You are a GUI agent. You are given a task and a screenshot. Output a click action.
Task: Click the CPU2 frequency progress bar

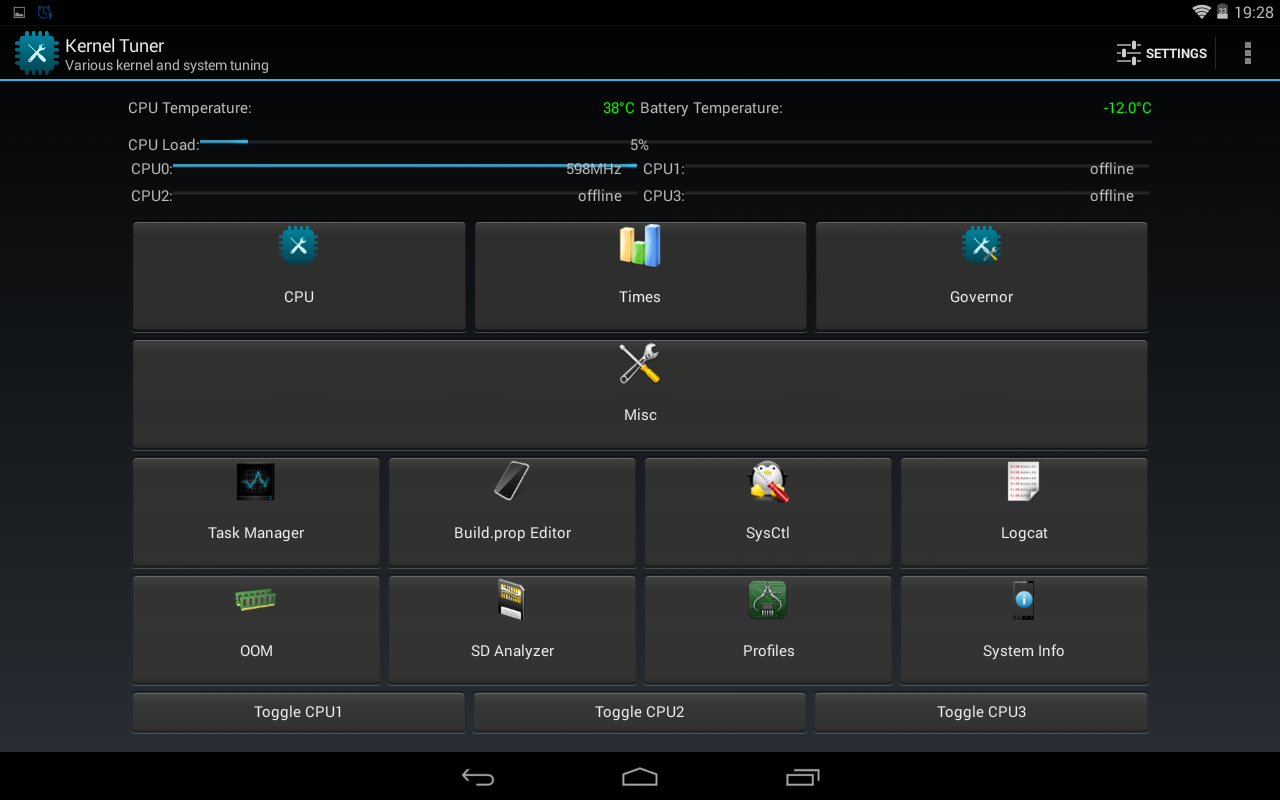[x=405, y=193]
